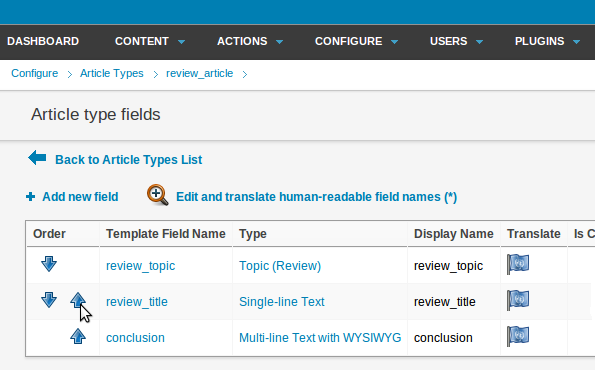Image resolution: width=595 pixels, height=370 pixels.
Task: Click the plus icon for adding field
Action: pos(30,197)
